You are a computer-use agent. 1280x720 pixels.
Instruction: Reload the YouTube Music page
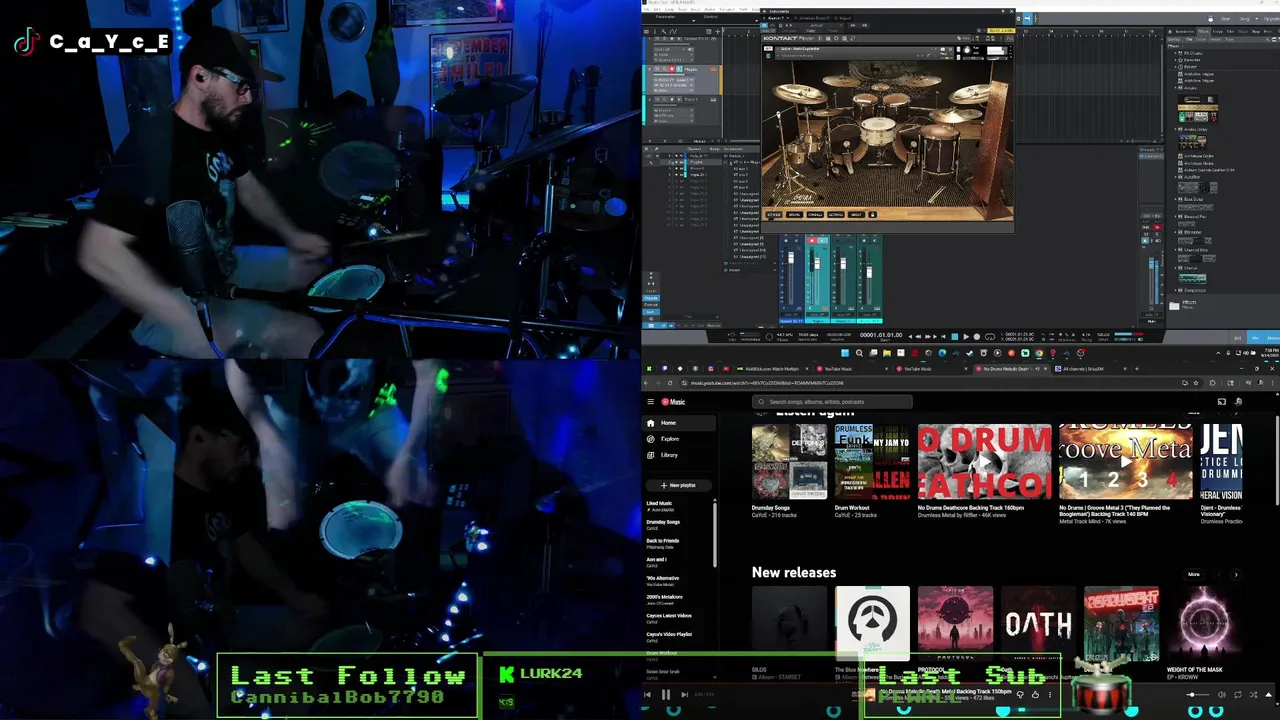click(670, 383)
